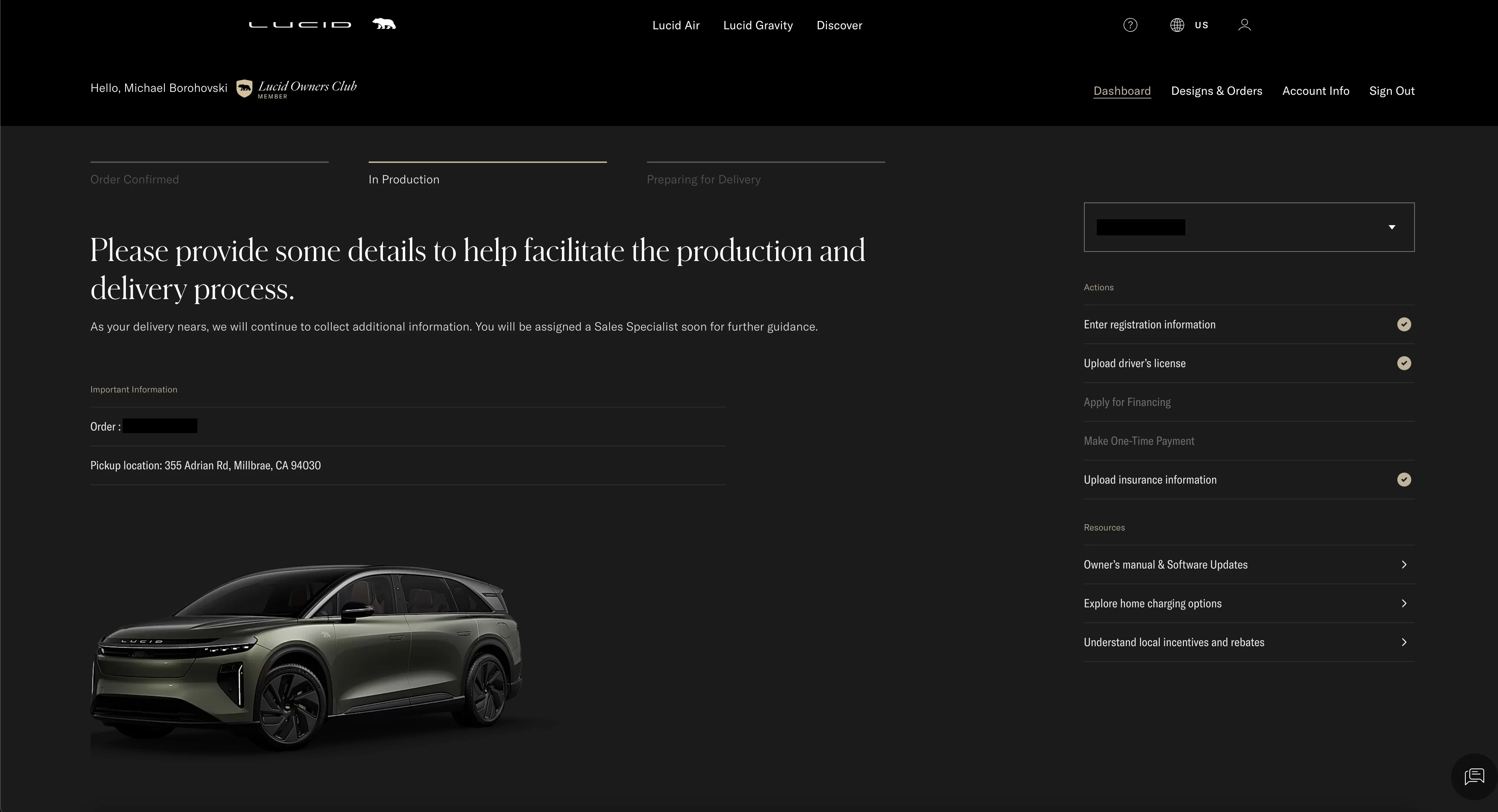The height and width of the screenshot is (812, 1498).
Task: Click checkmark beside Enter registration information
Action: (x=1404, y=325)
